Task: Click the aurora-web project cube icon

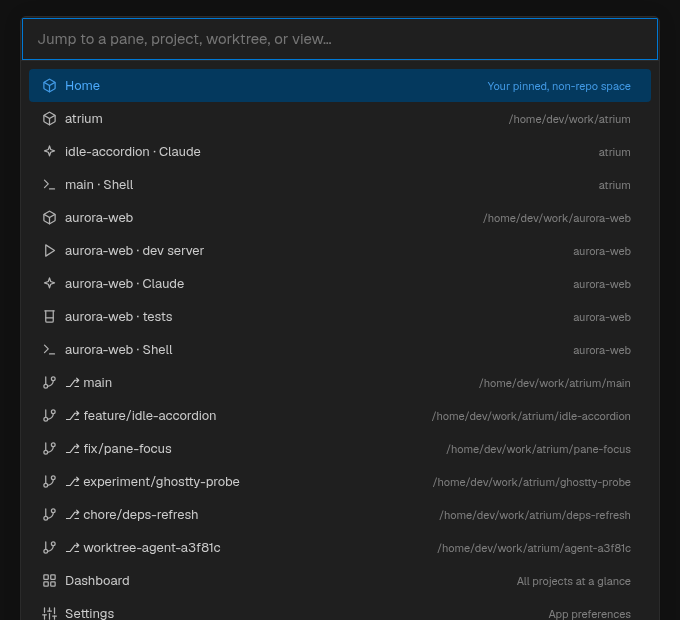Action: 49,217
